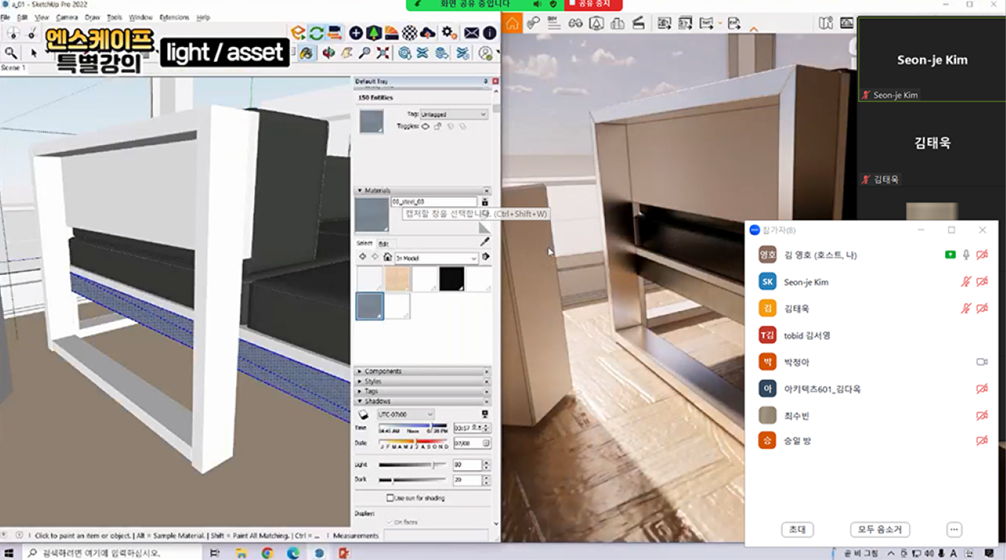The height and width of the screenshot is (560, 1006).
Task: Select the eyedropper Sample Paint tool
Action: (x=484, y=242)
